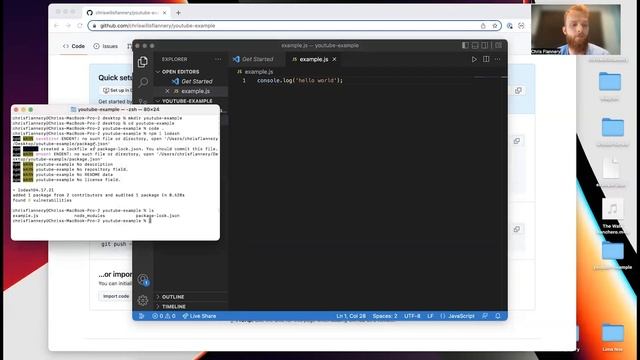Go forward in the Chrome window
640x360 pixels.
point(68,26)
